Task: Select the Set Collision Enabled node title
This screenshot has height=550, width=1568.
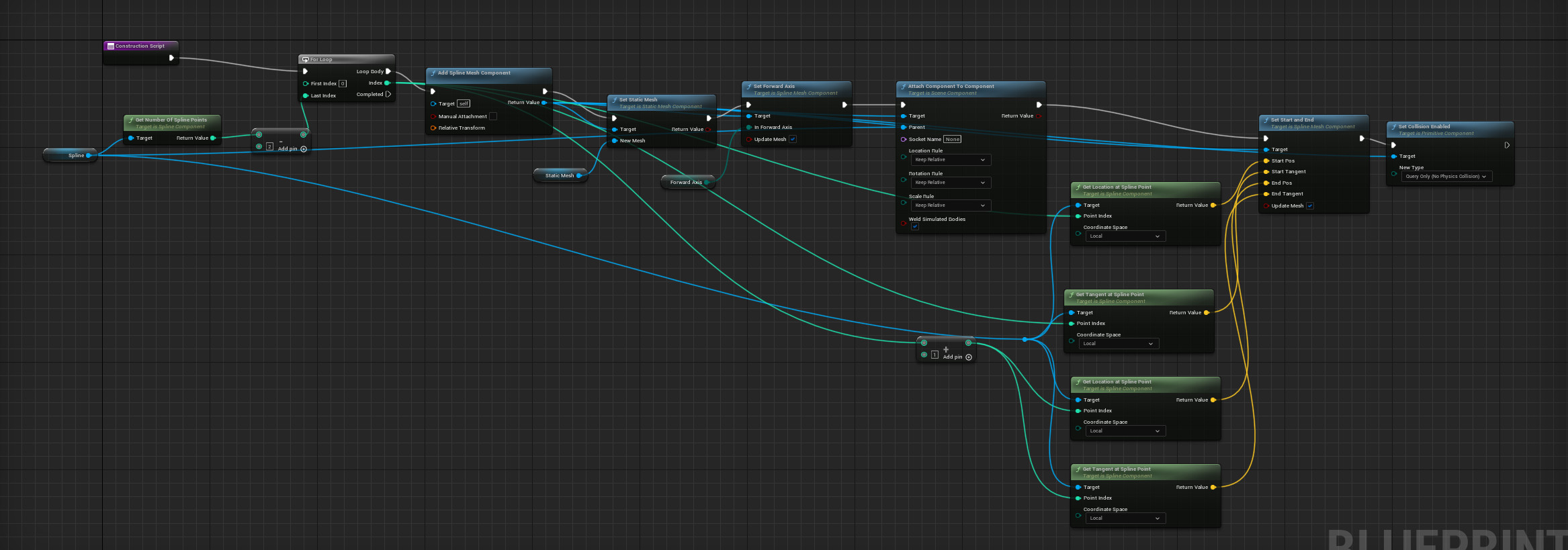Action: pos(1424,126)
